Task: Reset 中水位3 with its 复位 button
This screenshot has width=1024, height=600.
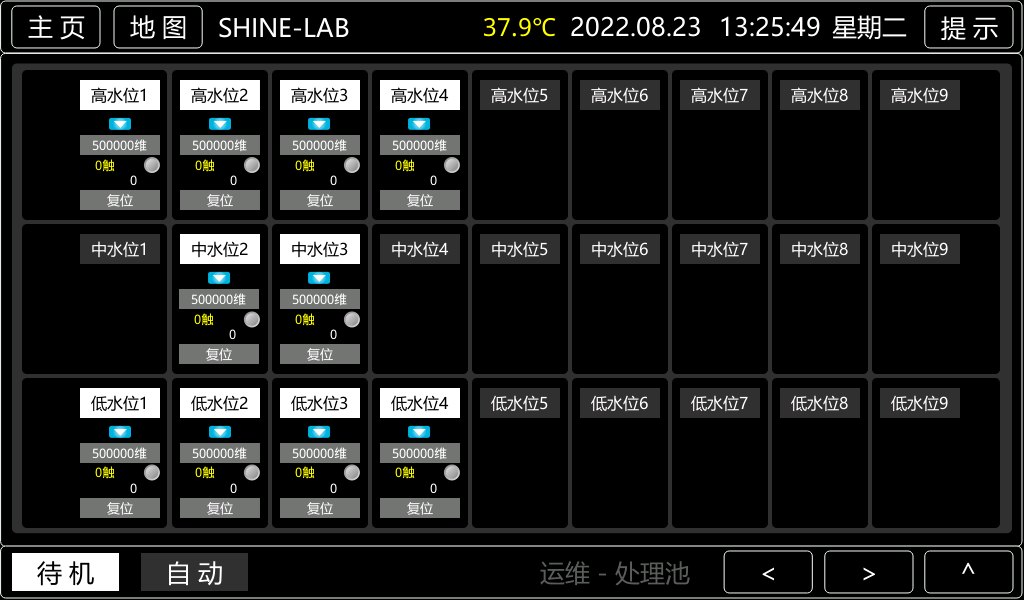Action: 320,355
